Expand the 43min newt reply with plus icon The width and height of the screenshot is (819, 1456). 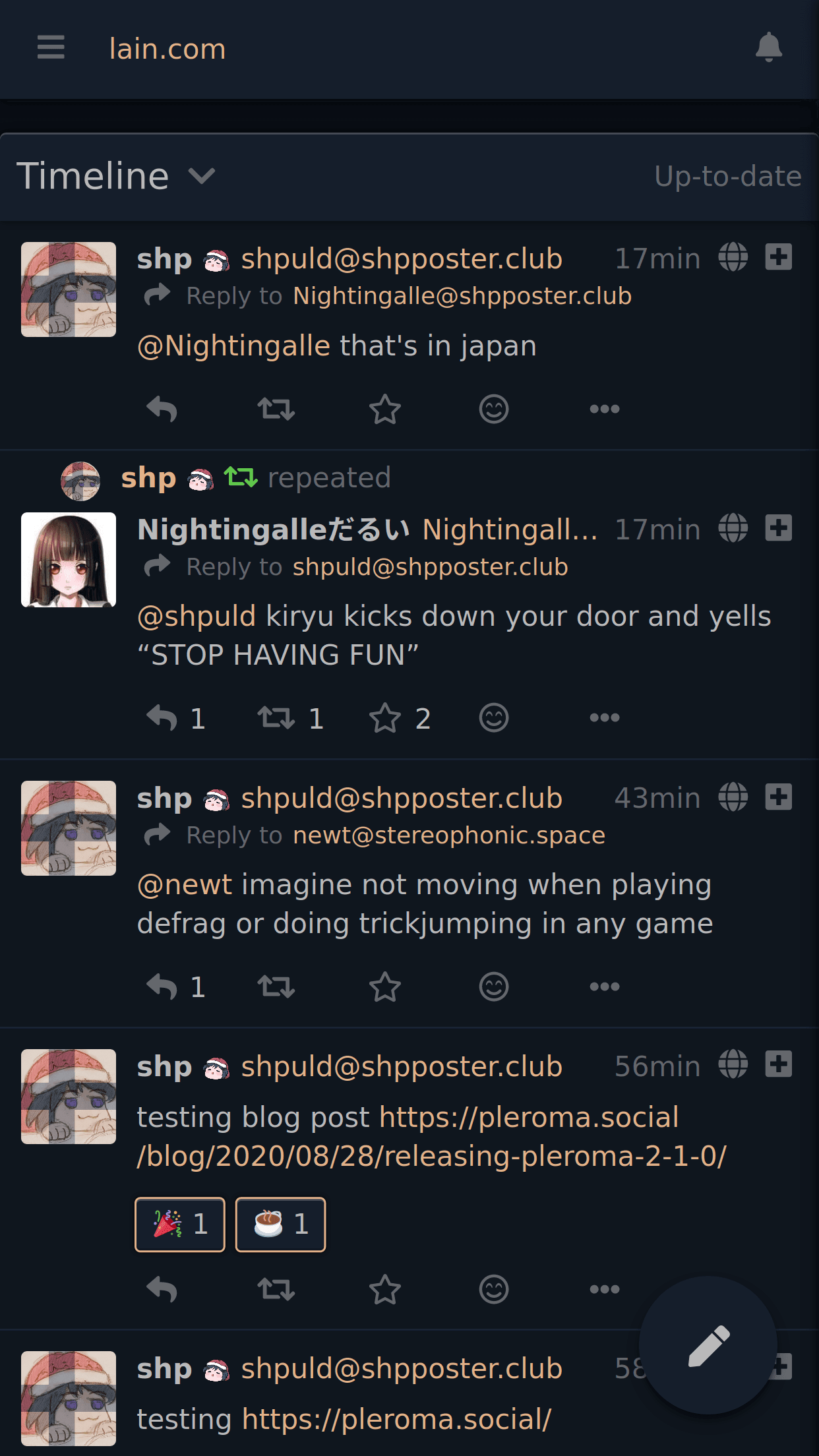coord(779,796)
